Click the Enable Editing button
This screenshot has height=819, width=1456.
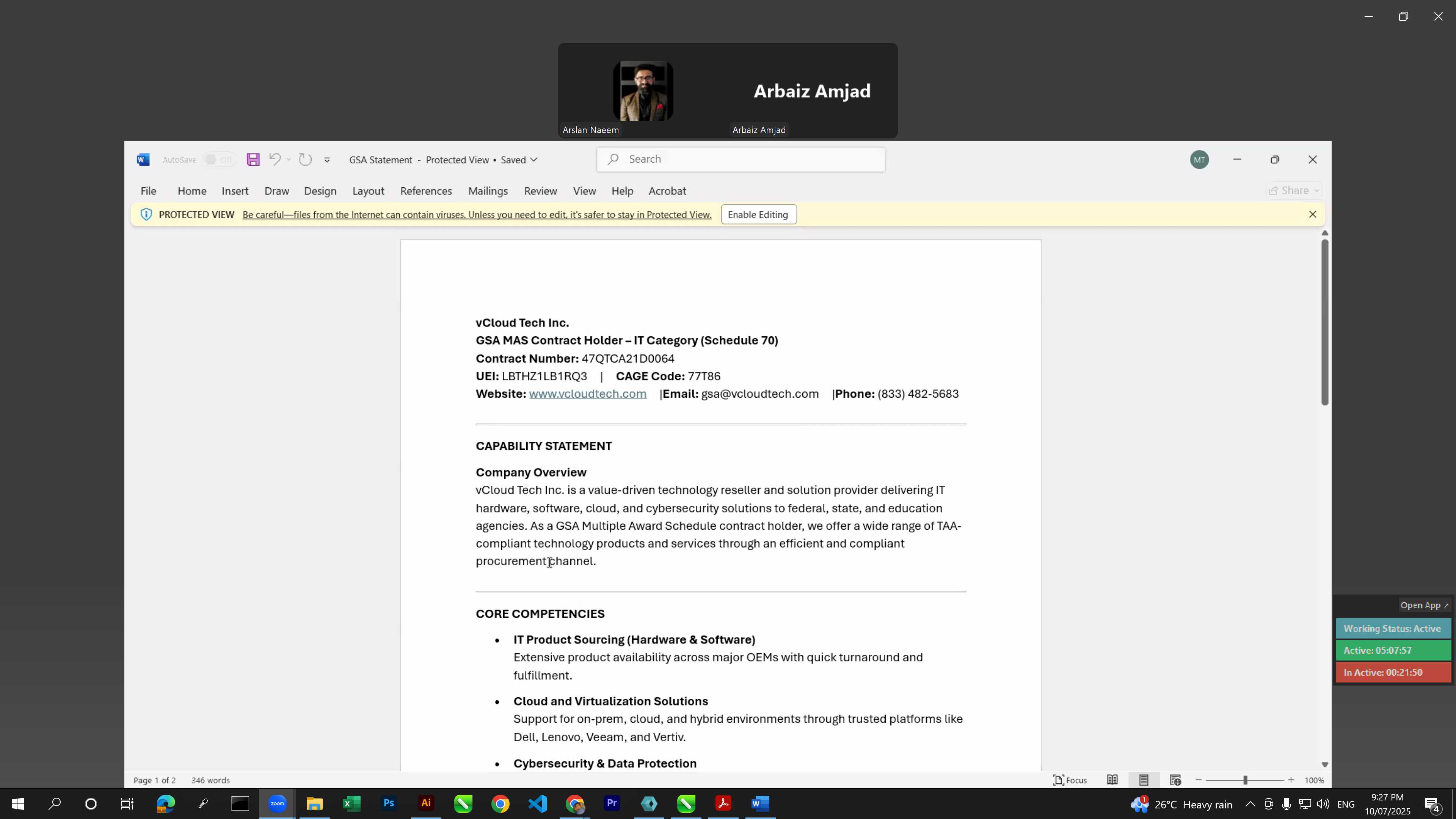click(758, 215)
